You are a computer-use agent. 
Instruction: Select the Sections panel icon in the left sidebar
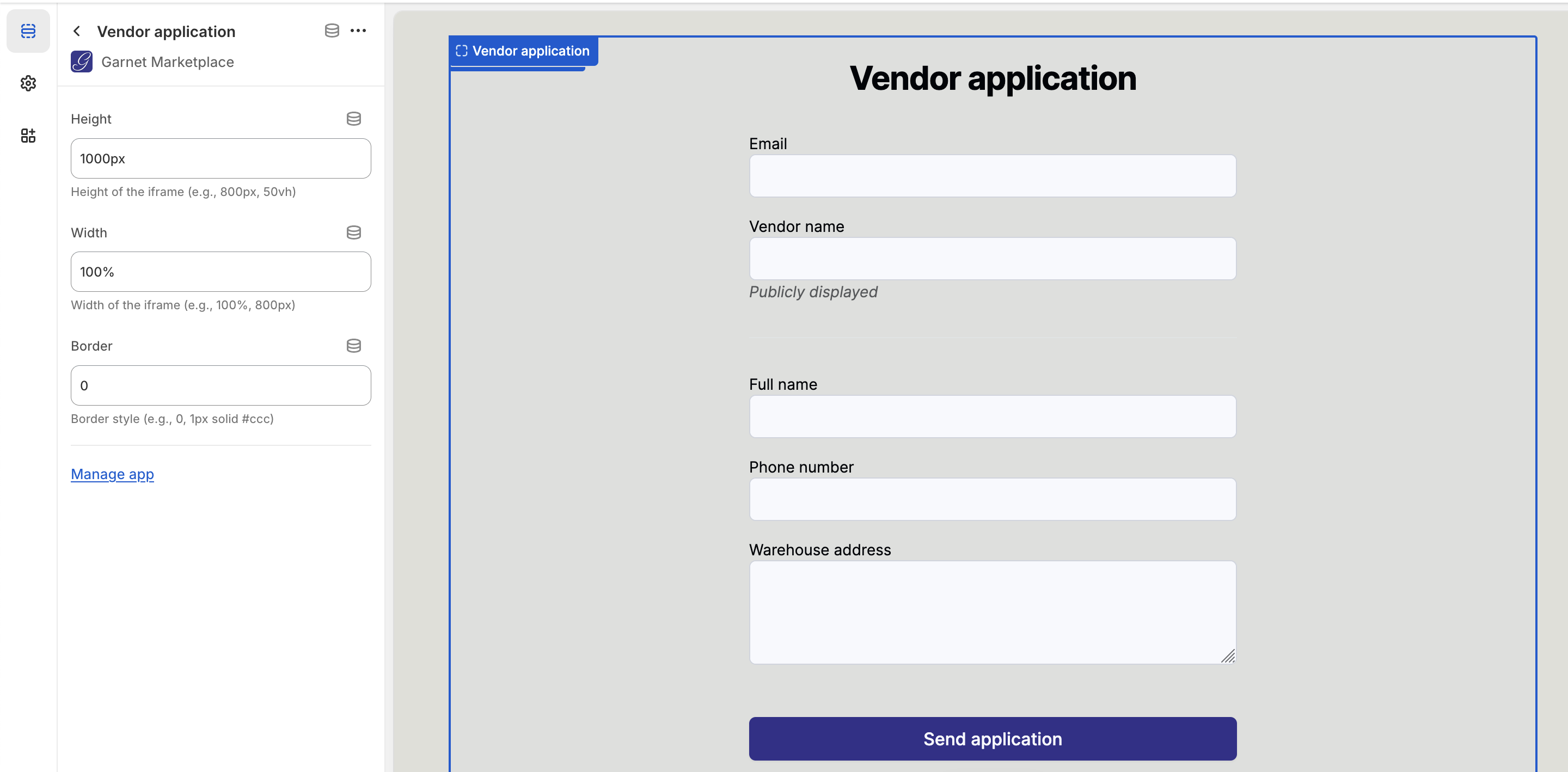click(28, 30)
